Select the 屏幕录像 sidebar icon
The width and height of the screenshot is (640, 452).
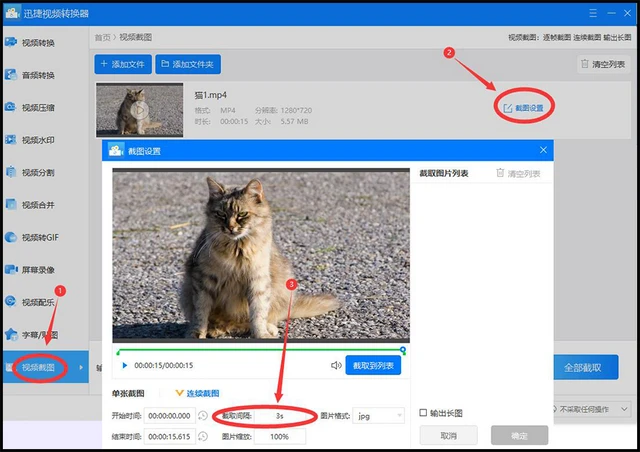tap(11, 269)
